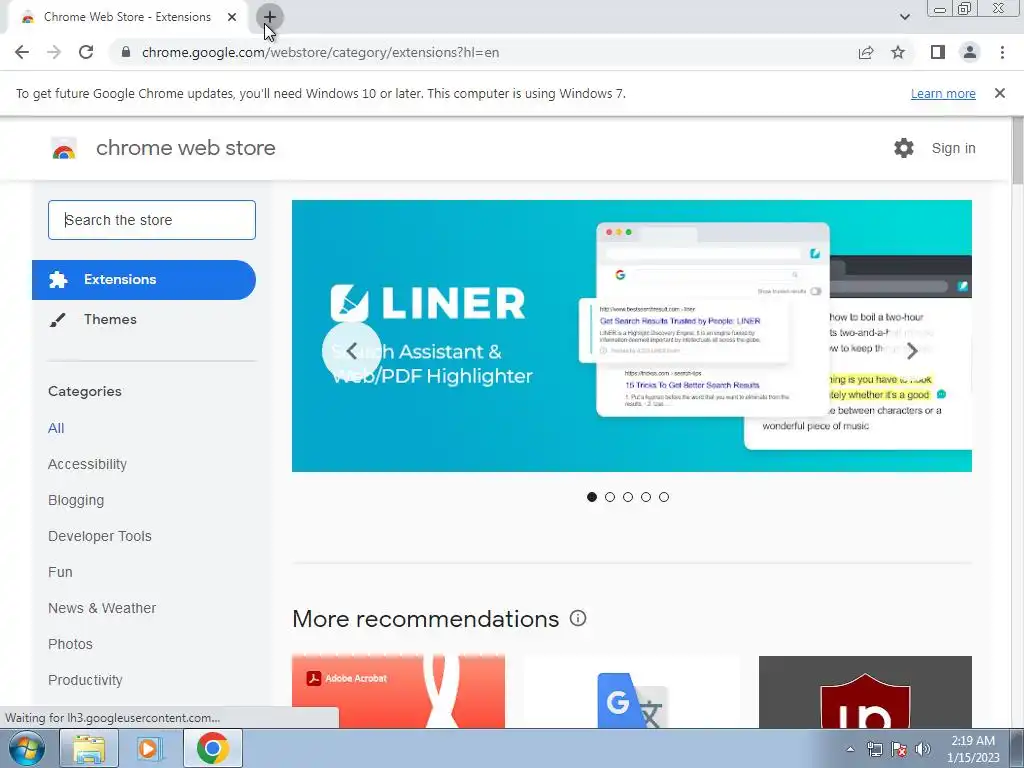Close the Chrome Web Store tab
1024x768 pixels.
click(x=232, y=17)
